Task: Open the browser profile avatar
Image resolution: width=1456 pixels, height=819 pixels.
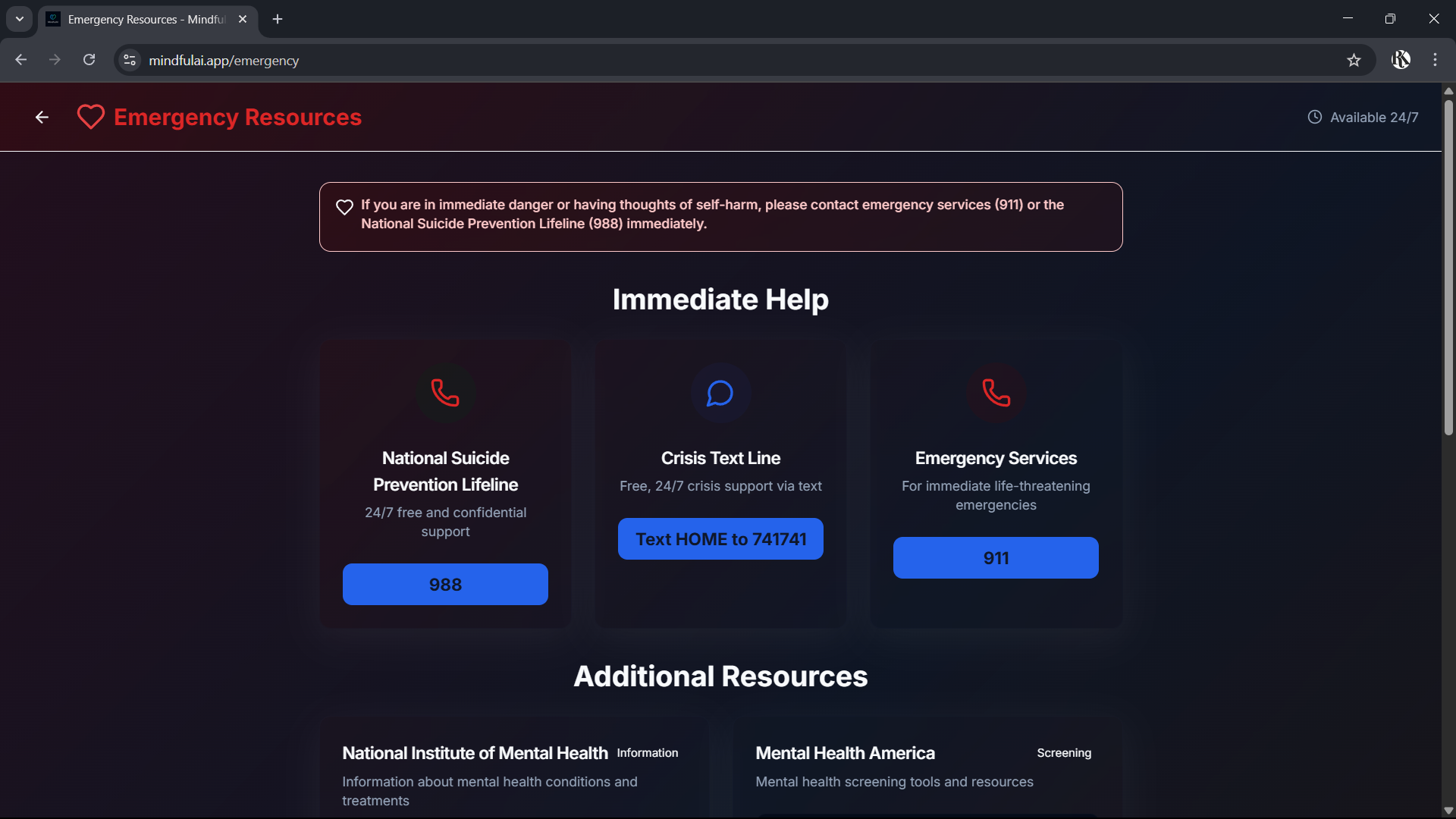Action: pos(1401,60)
